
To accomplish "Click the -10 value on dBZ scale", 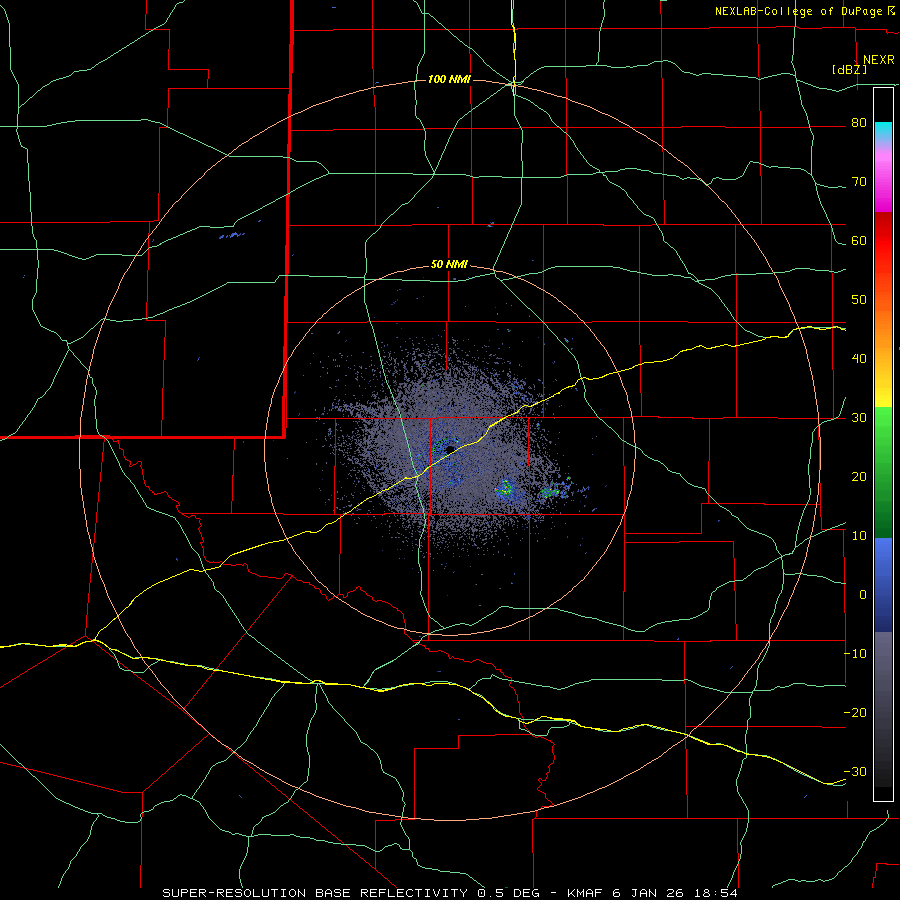I will (855, 654).
